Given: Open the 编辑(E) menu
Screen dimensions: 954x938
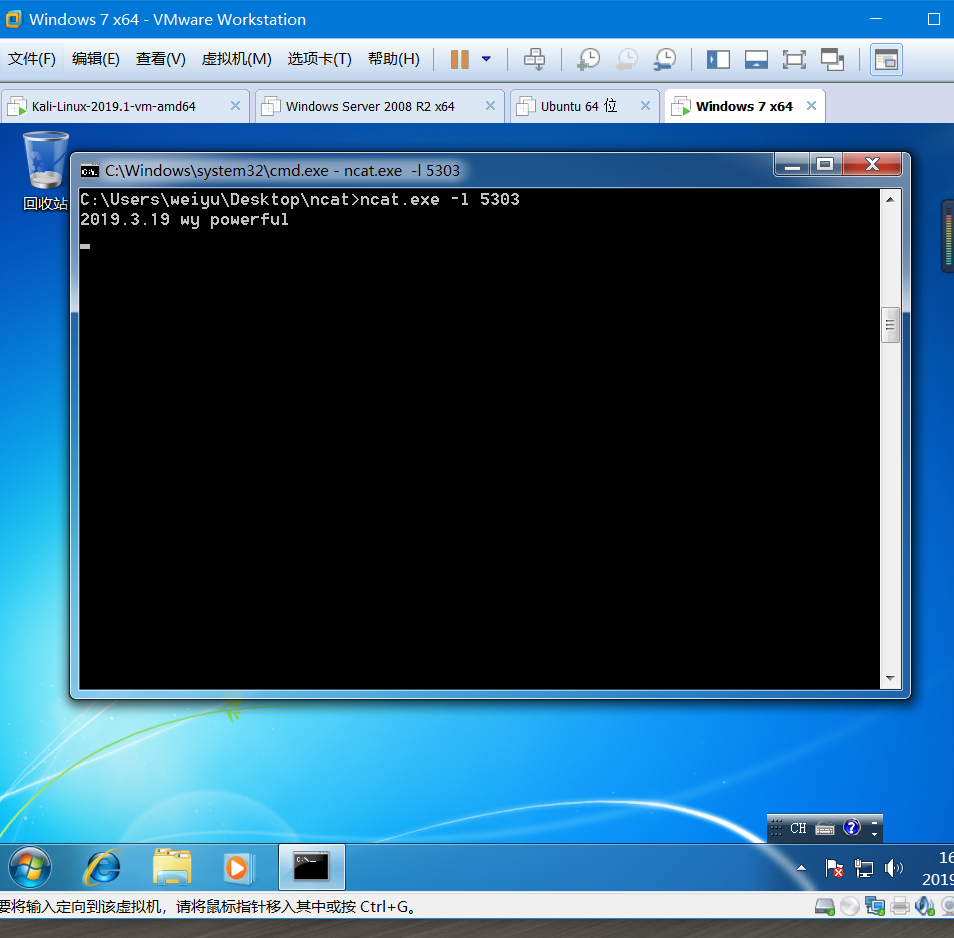Looking at the screenshot, I should coord(96,59).
